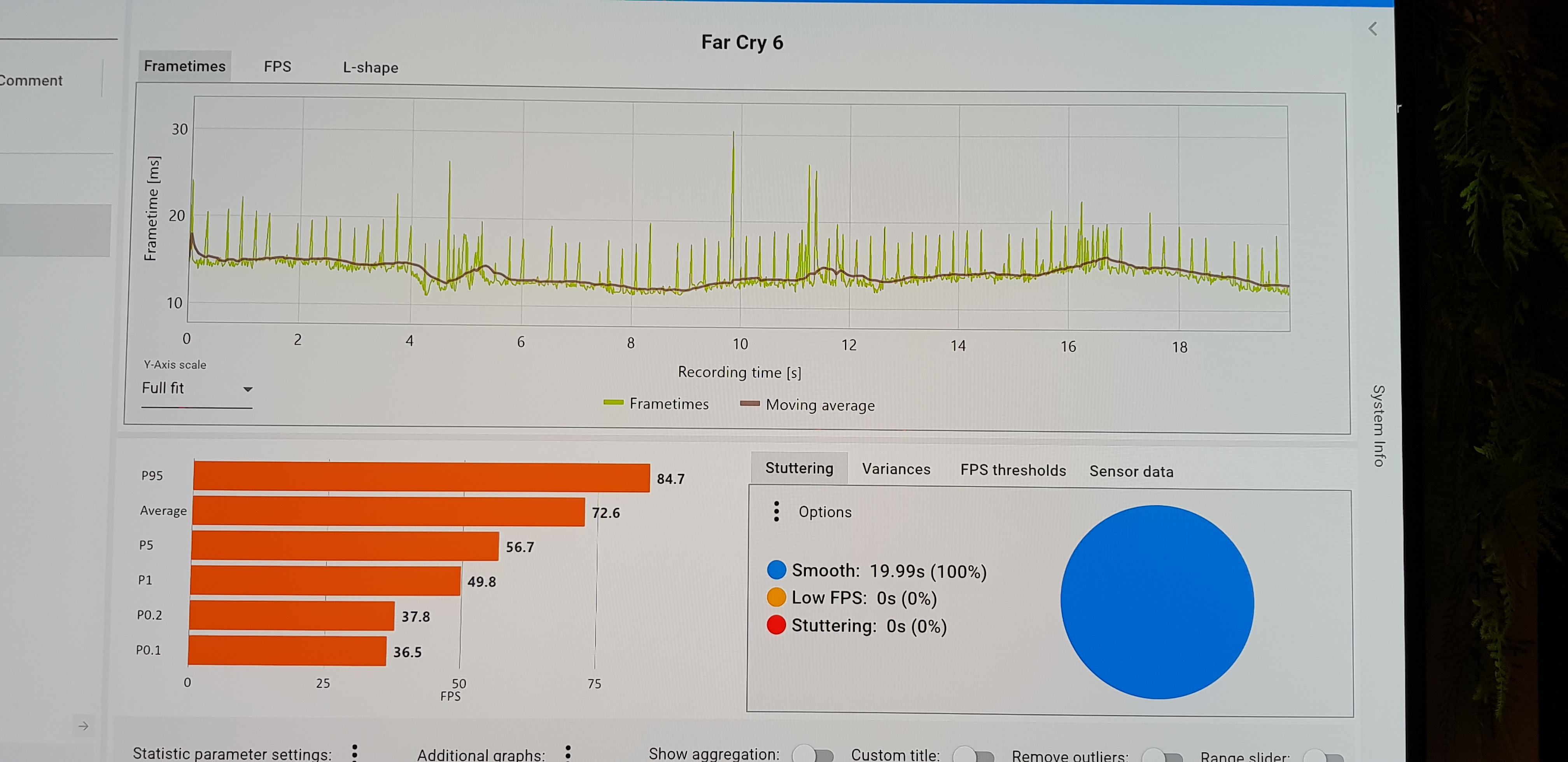Click the Average bar showing 72.6
The width and height of the screenshot is (1568, 762).
pyautogui.click(x=388, y=510)
